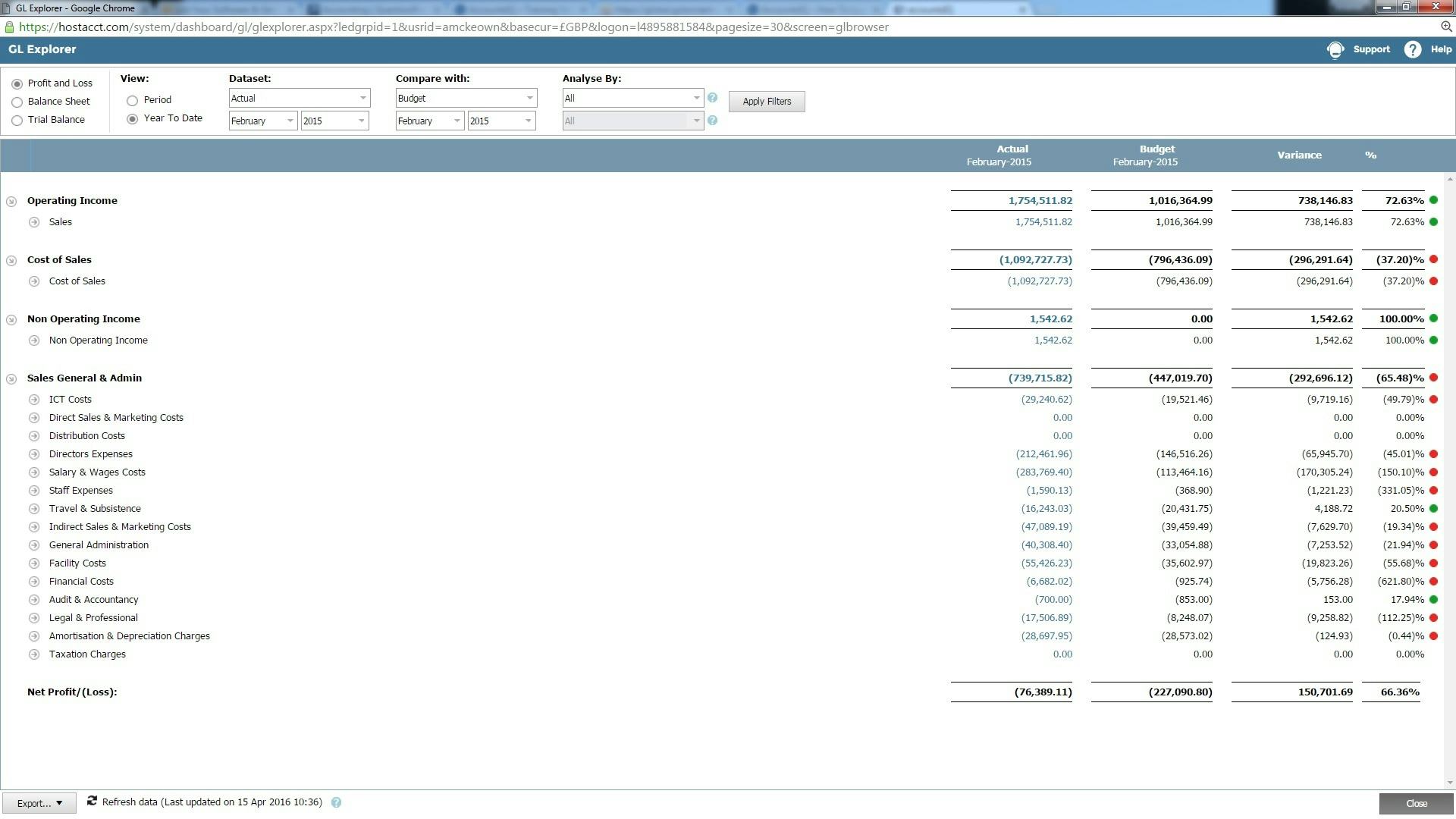Screen dimensions: 1456x819
Task: Choose the Period view option
Action: click(133, 100)
